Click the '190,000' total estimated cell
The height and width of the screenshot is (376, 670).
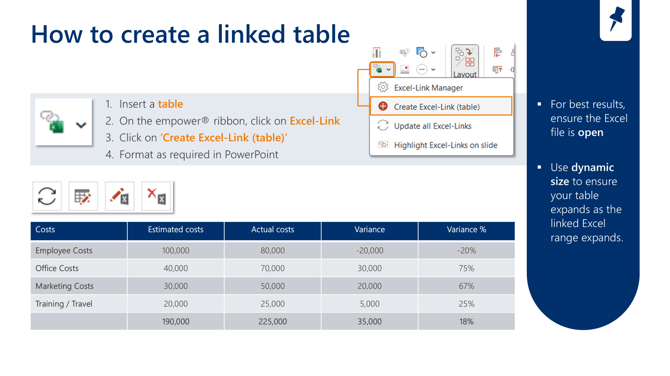point(176,322)
